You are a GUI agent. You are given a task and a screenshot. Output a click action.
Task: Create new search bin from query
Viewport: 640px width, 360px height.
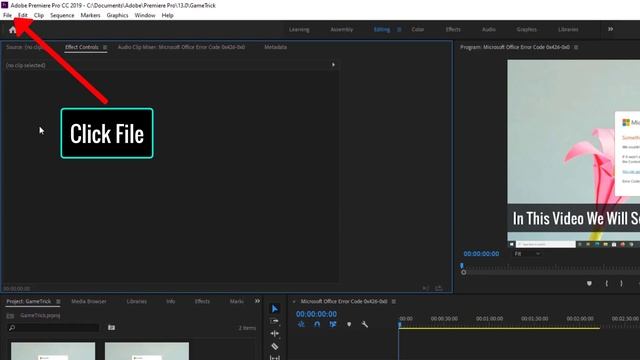coord(111,327)
